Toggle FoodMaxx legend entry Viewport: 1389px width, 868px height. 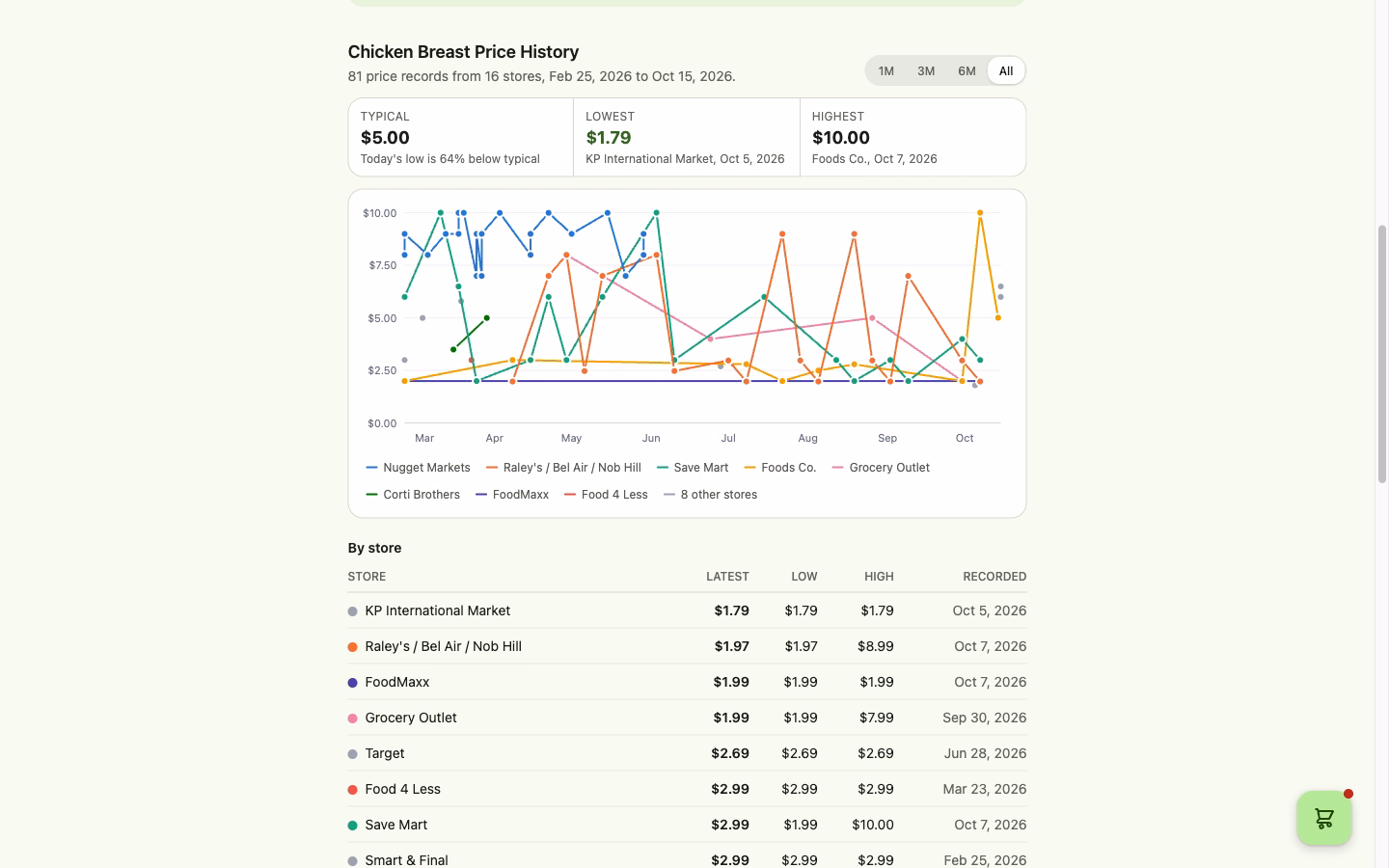tap(512, 495)
